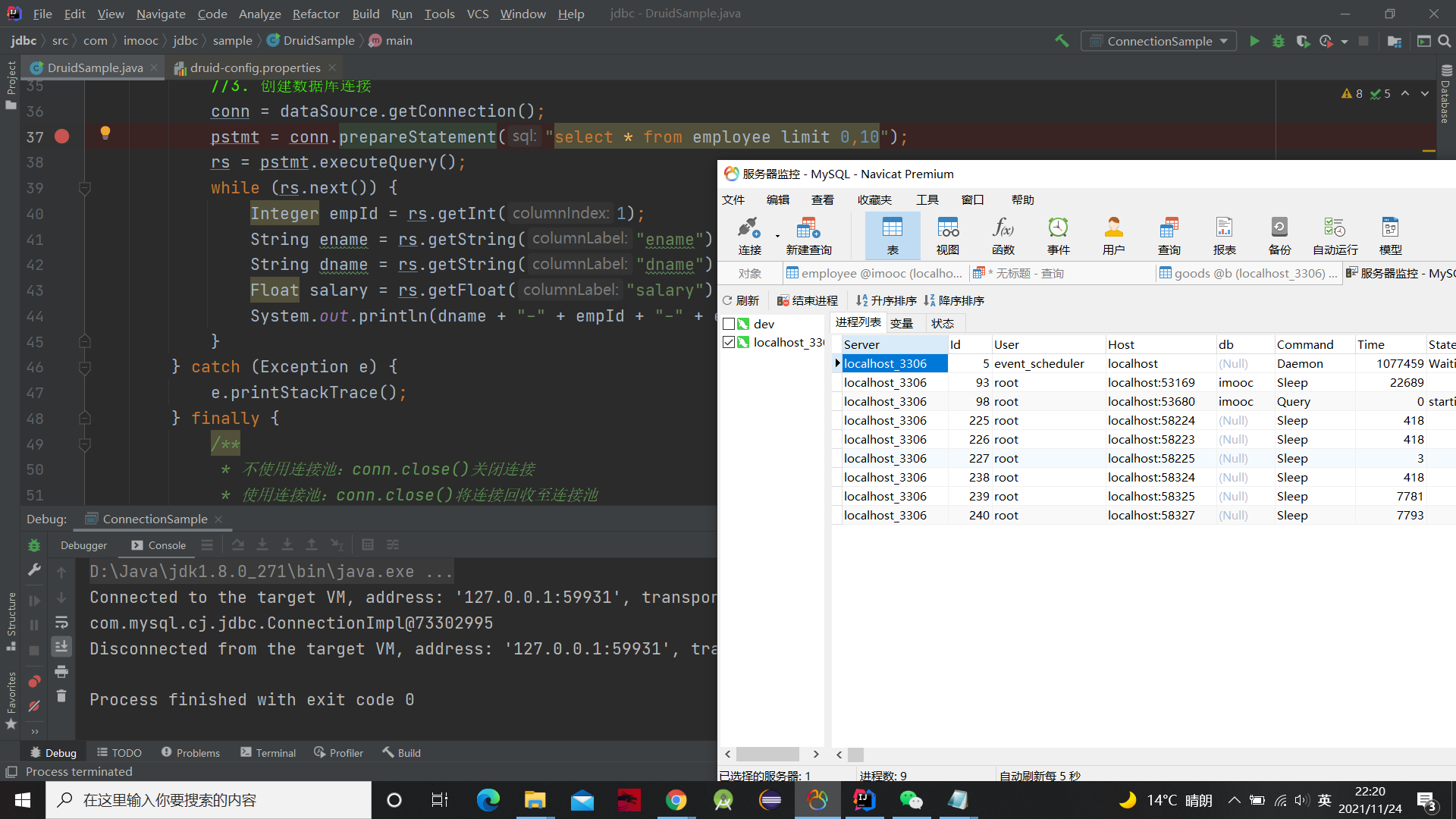Open Project Structure folder icon in toolbar

click(x=1394, y=41)
